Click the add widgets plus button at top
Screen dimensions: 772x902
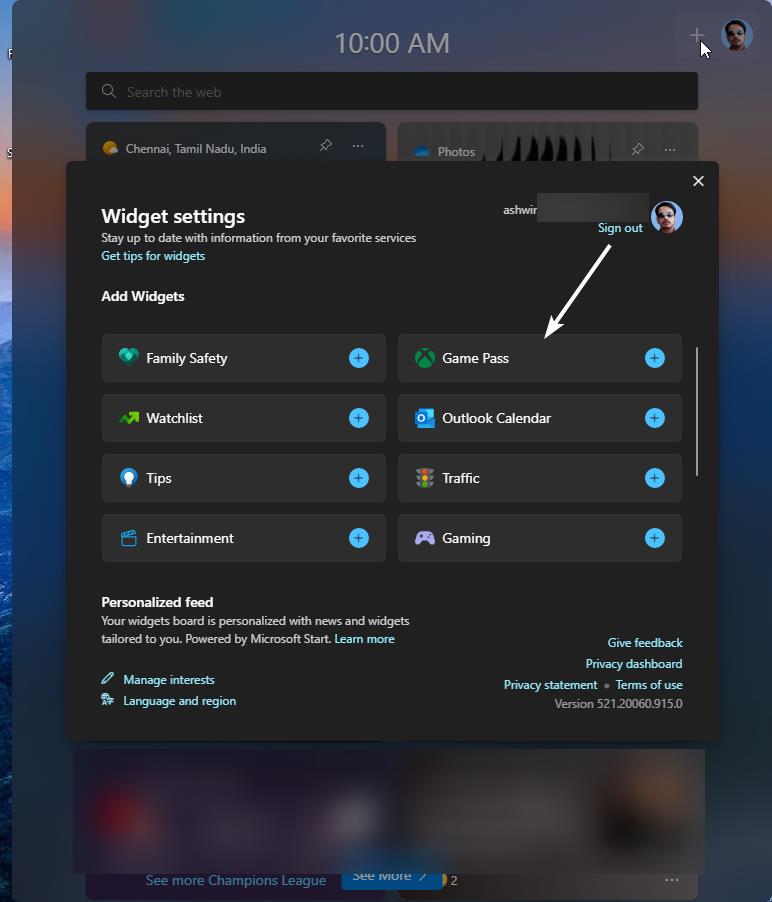[x=697, y=35]
